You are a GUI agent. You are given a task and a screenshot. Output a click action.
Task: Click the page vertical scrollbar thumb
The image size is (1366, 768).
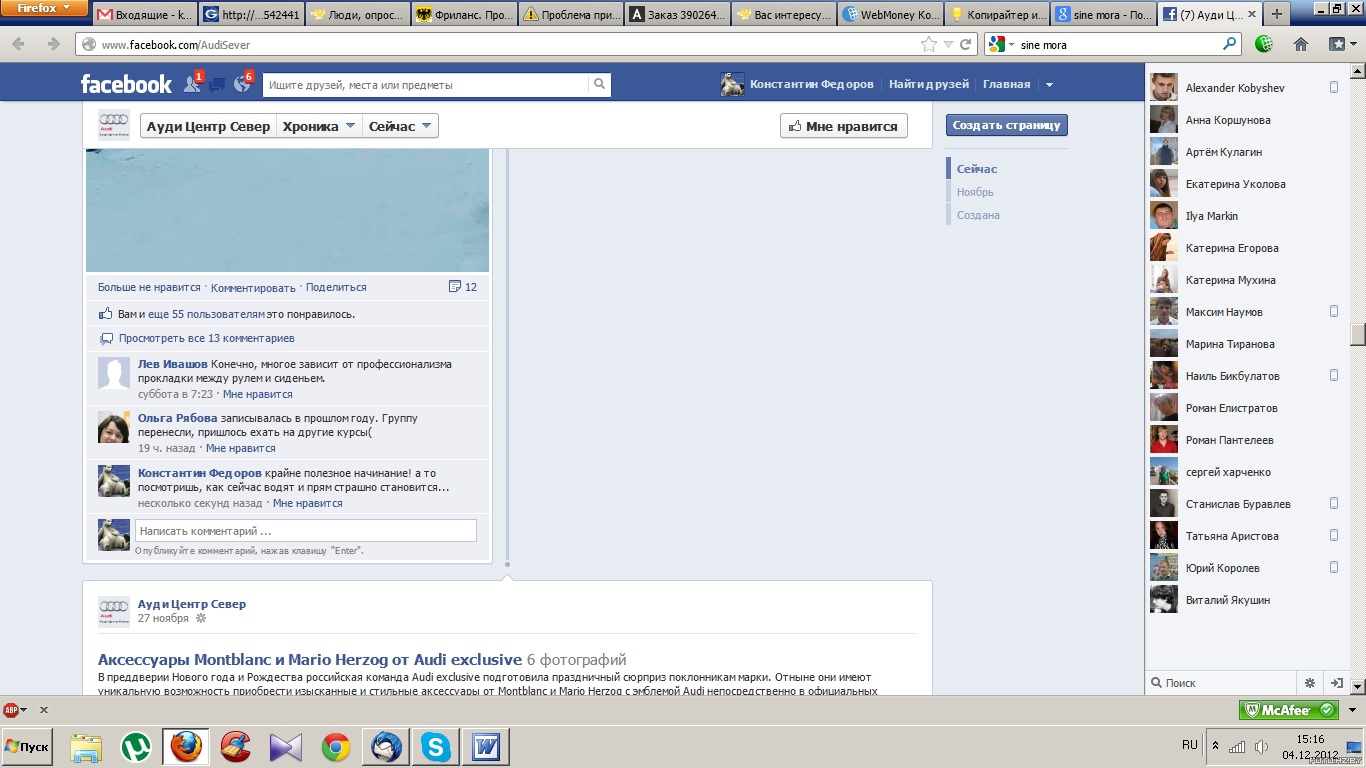point(1357,334)
